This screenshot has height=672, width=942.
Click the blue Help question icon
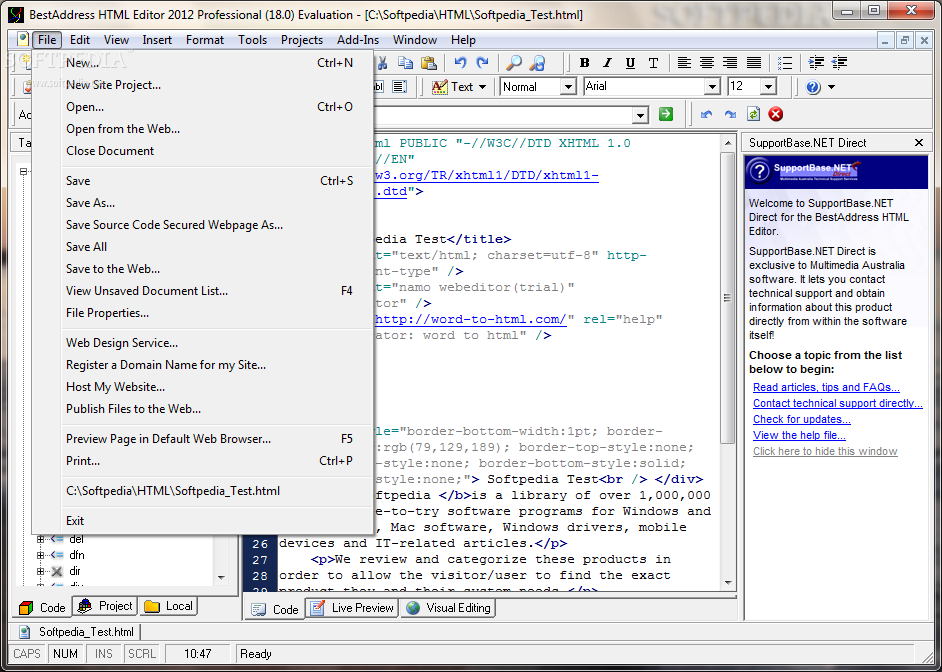click(x=813, y=87)
